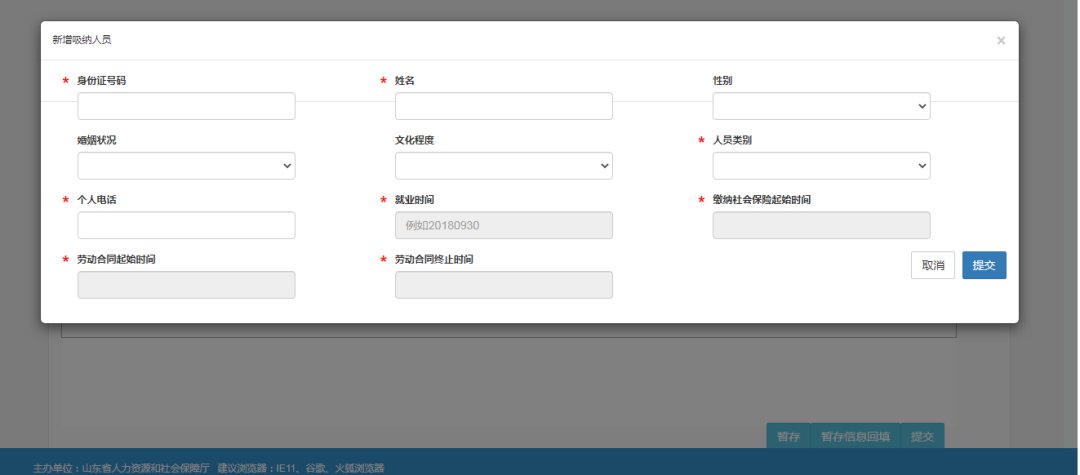Close the 新增吸纳人员 dialog with X
Image resolution: width=1080 pixels, height=475 pixels.
[x=1000, y=41]
